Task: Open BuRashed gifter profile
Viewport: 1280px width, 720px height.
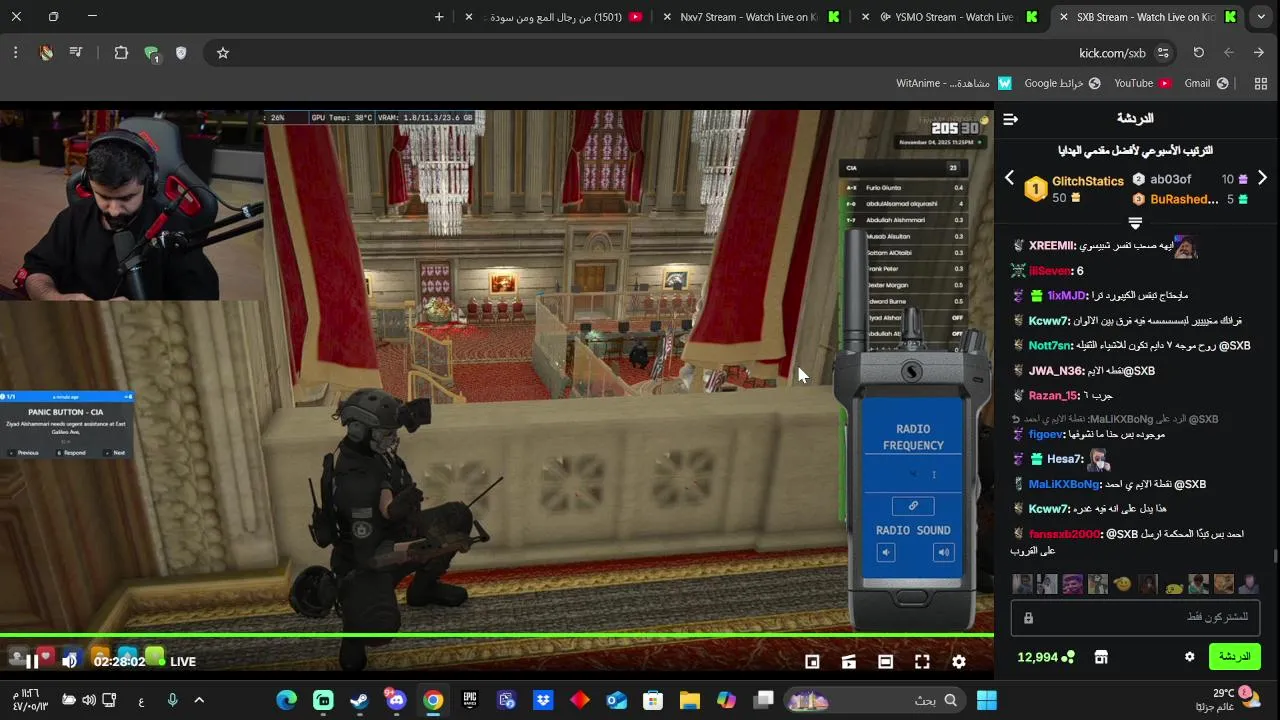Action: pyautogui.click(x=1184, y=199)
